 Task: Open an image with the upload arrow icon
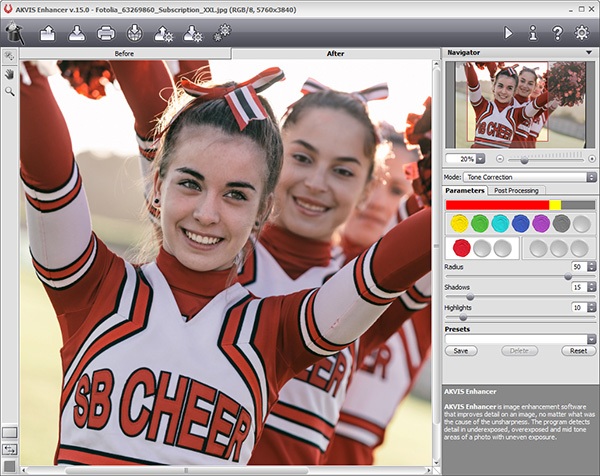(x=47, y=33)
